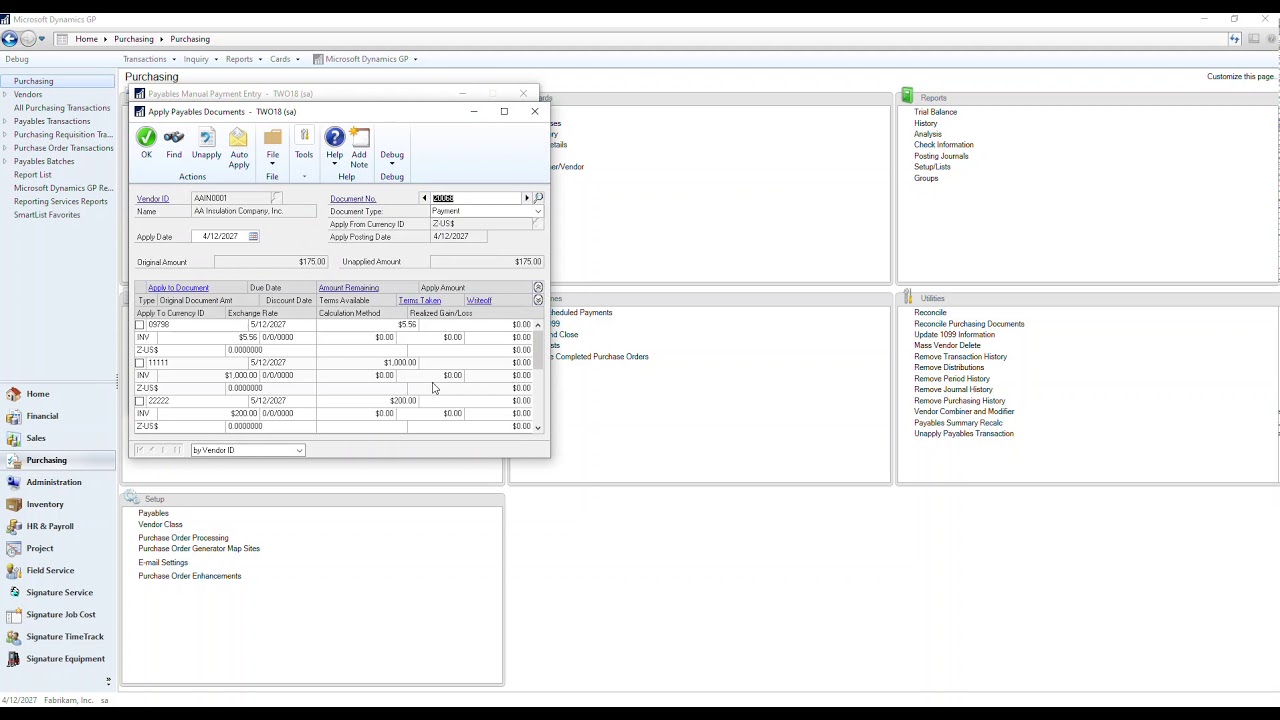The width and height of the screenshot is (1280, 720).
Task: Click the Add Note icon
Action: coord(359,137)
